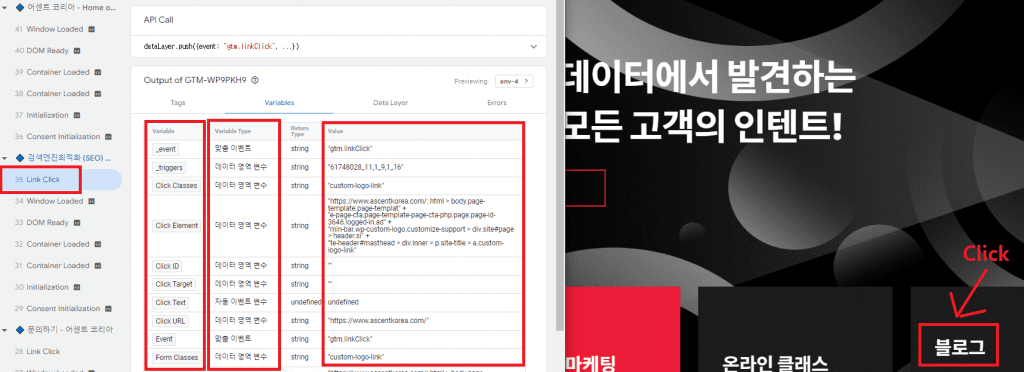
Task: Click the API icon beside 29 Consent Initialization
Action: 108,308
